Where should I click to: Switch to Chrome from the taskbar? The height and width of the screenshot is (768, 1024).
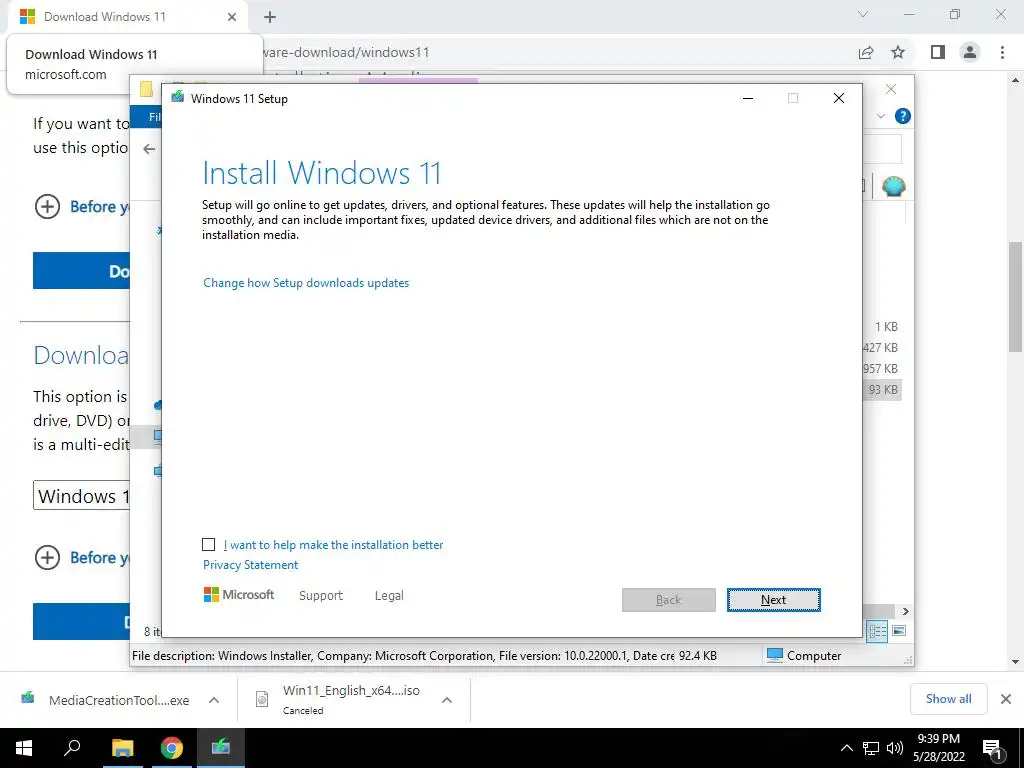click(172, 748)
